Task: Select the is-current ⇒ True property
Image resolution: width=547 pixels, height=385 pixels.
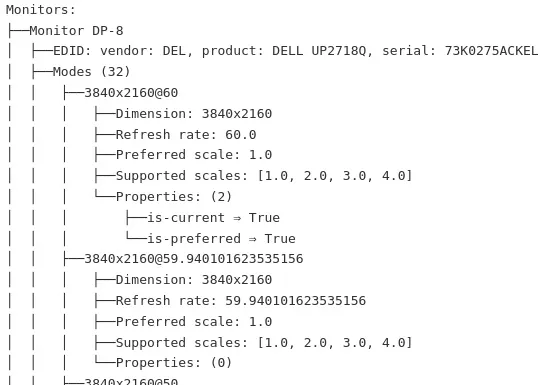Action: pyautogui.click(x=213, y=218)
